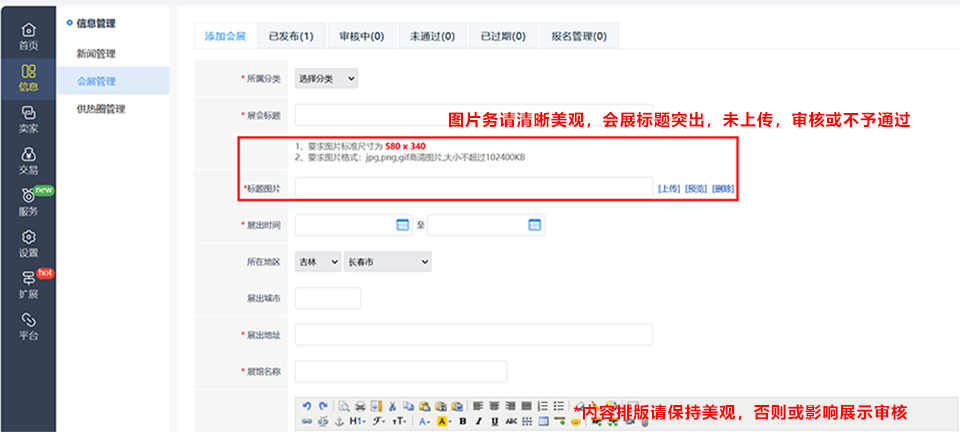This screenshot has height=432, width=960.
Task: Click the 扩展 extensions sidebar icon
Action: (x=28, y=285)
